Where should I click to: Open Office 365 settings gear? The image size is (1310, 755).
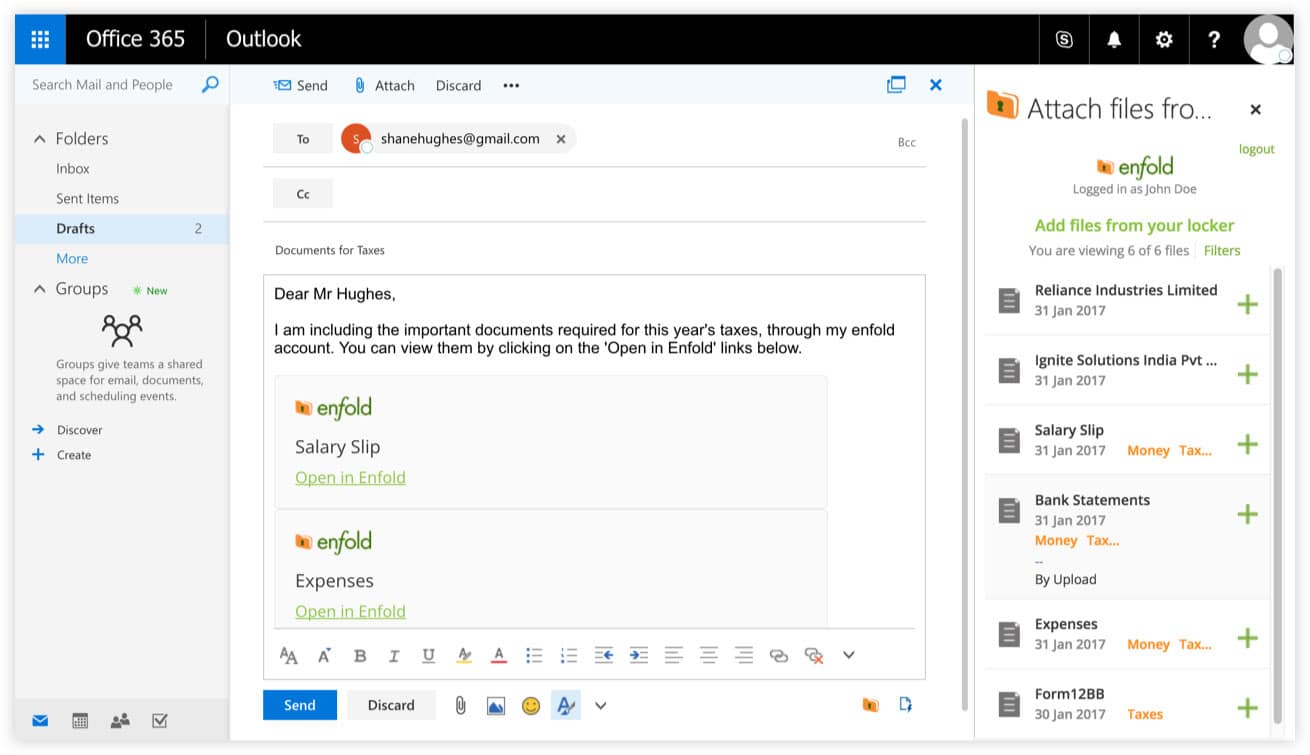[1163, 39]
